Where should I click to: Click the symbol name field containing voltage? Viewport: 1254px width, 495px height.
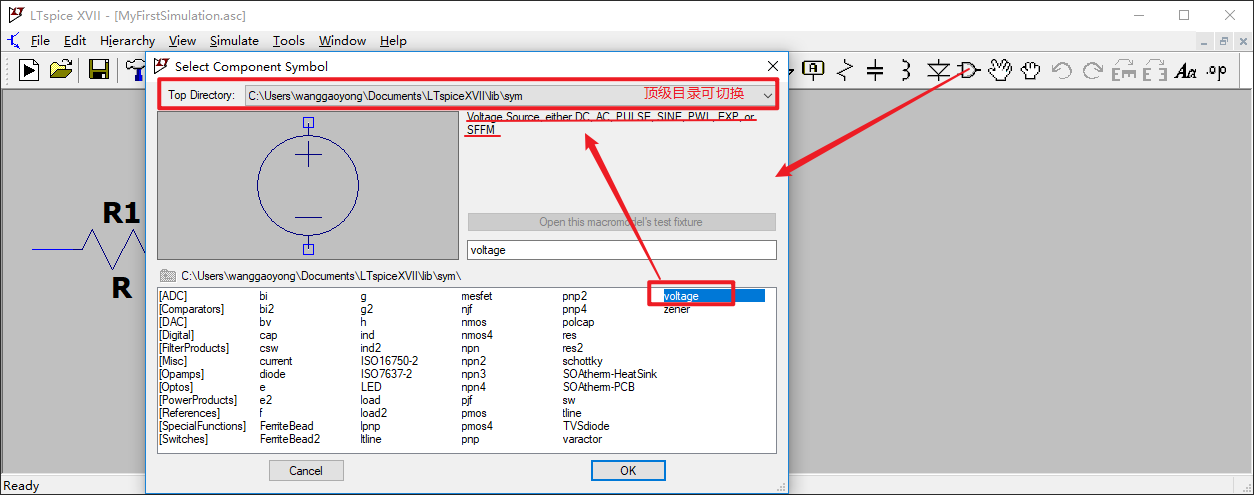point(621,250)
